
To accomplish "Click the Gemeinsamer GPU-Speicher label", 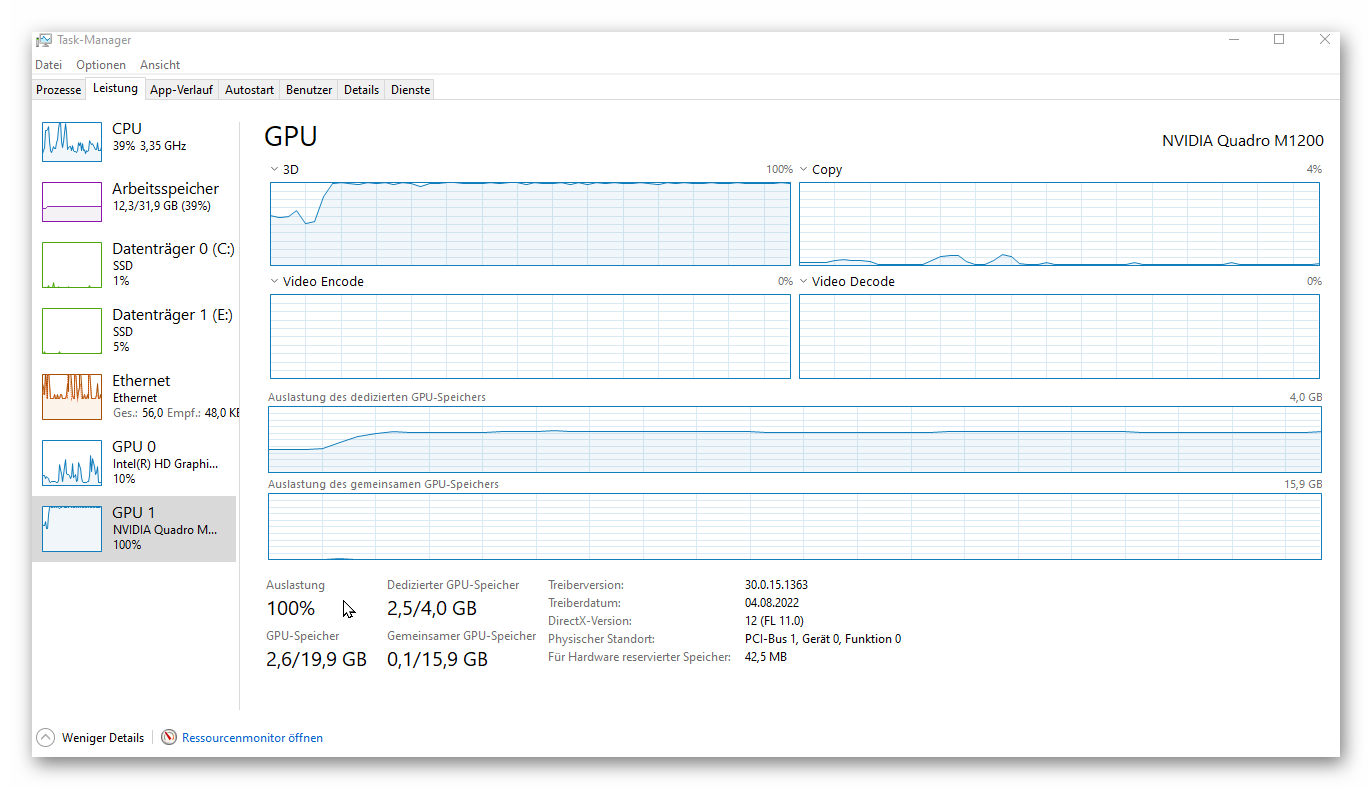I will click(x=462, y=636).
